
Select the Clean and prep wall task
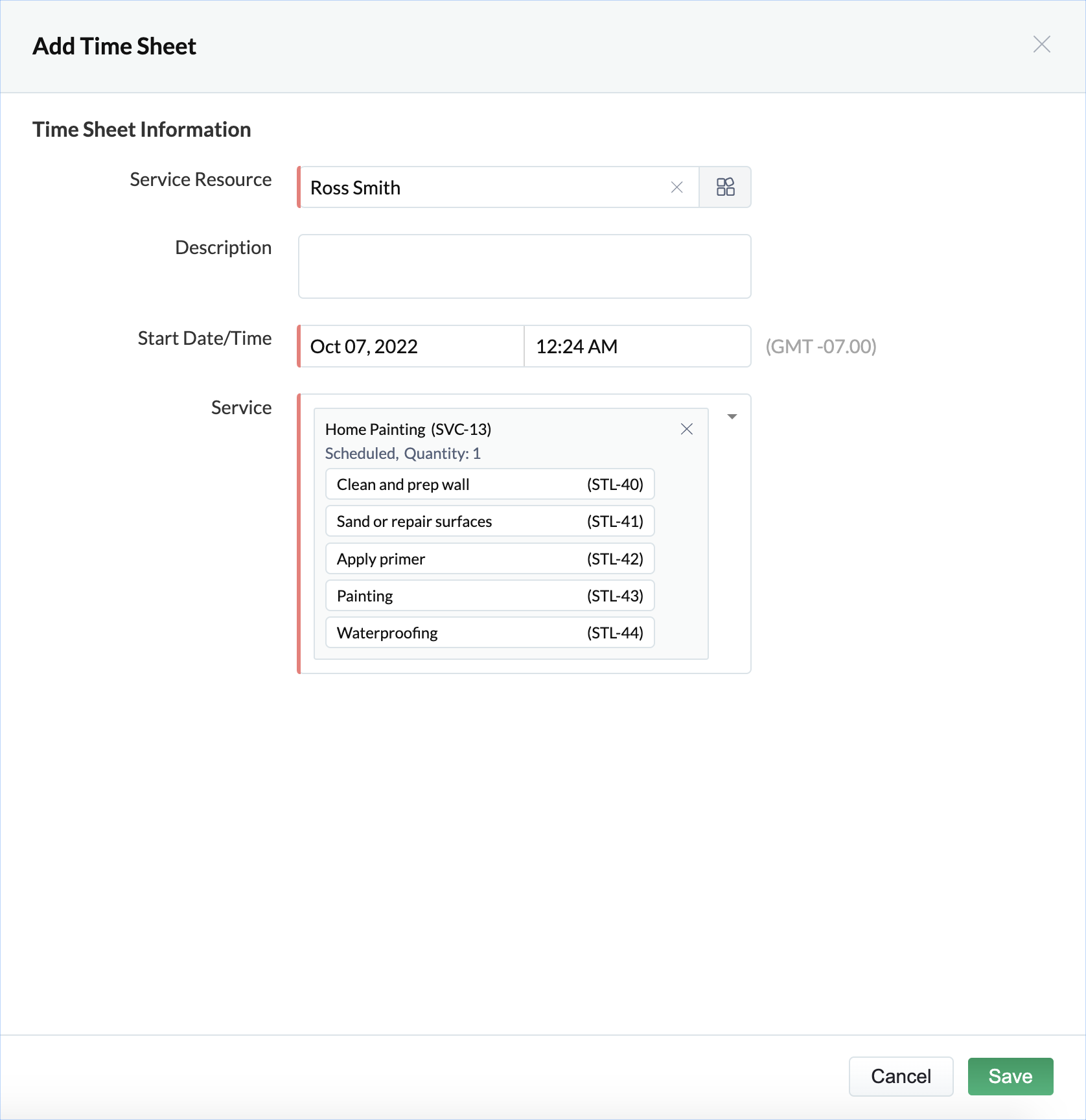[x=489, y=485]
